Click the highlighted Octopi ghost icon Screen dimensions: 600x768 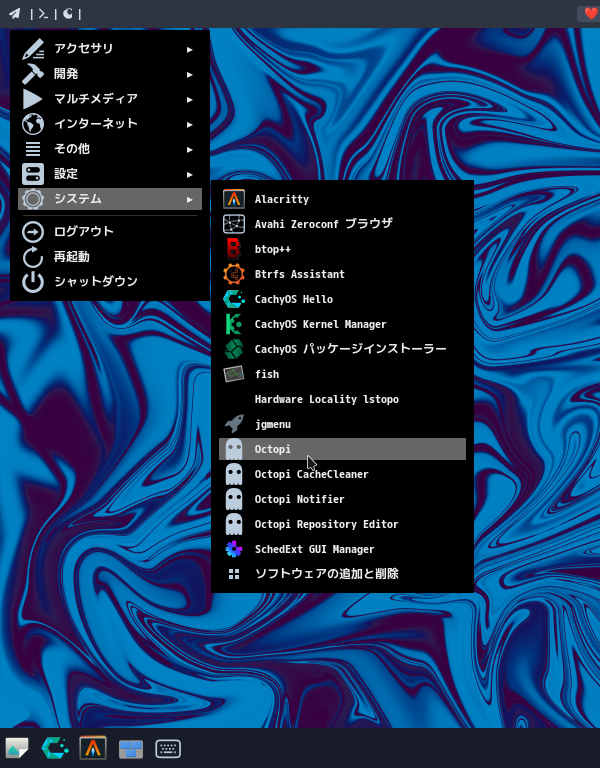point(234,449)
